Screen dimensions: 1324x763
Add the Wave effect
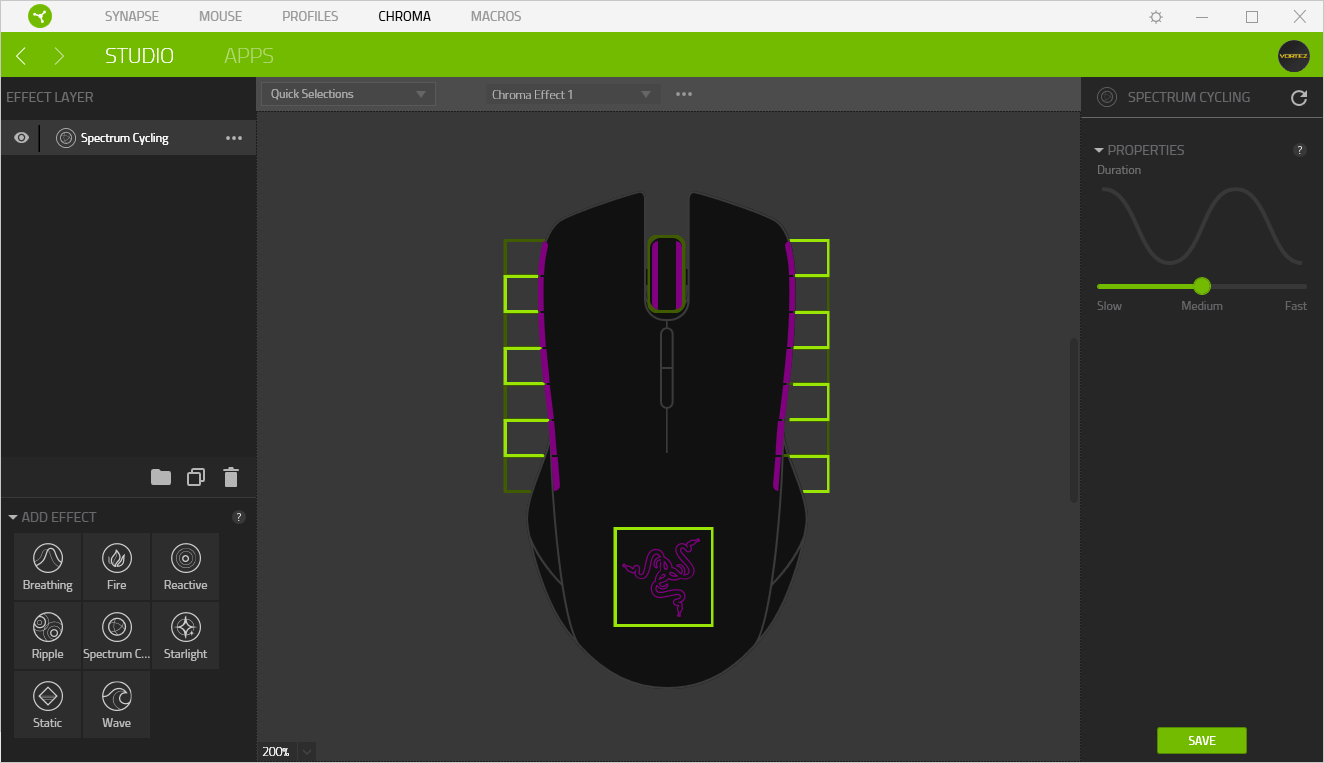click(x=117, y=704)
